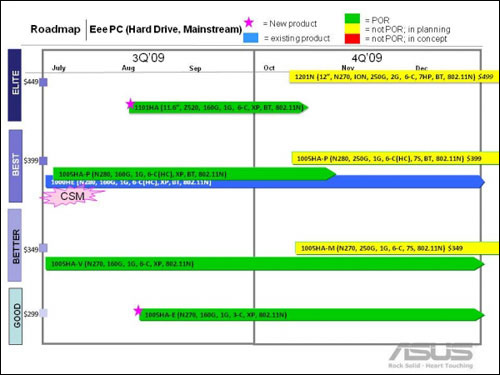Click the BETTER tier label
Screen dimensions: 500x375
point(15,245)
